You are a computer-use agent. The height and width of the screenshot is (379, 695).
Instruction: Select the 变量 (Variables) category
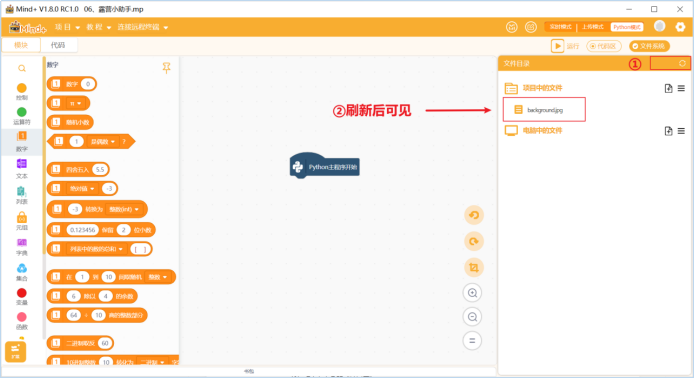tap(22, 297)
